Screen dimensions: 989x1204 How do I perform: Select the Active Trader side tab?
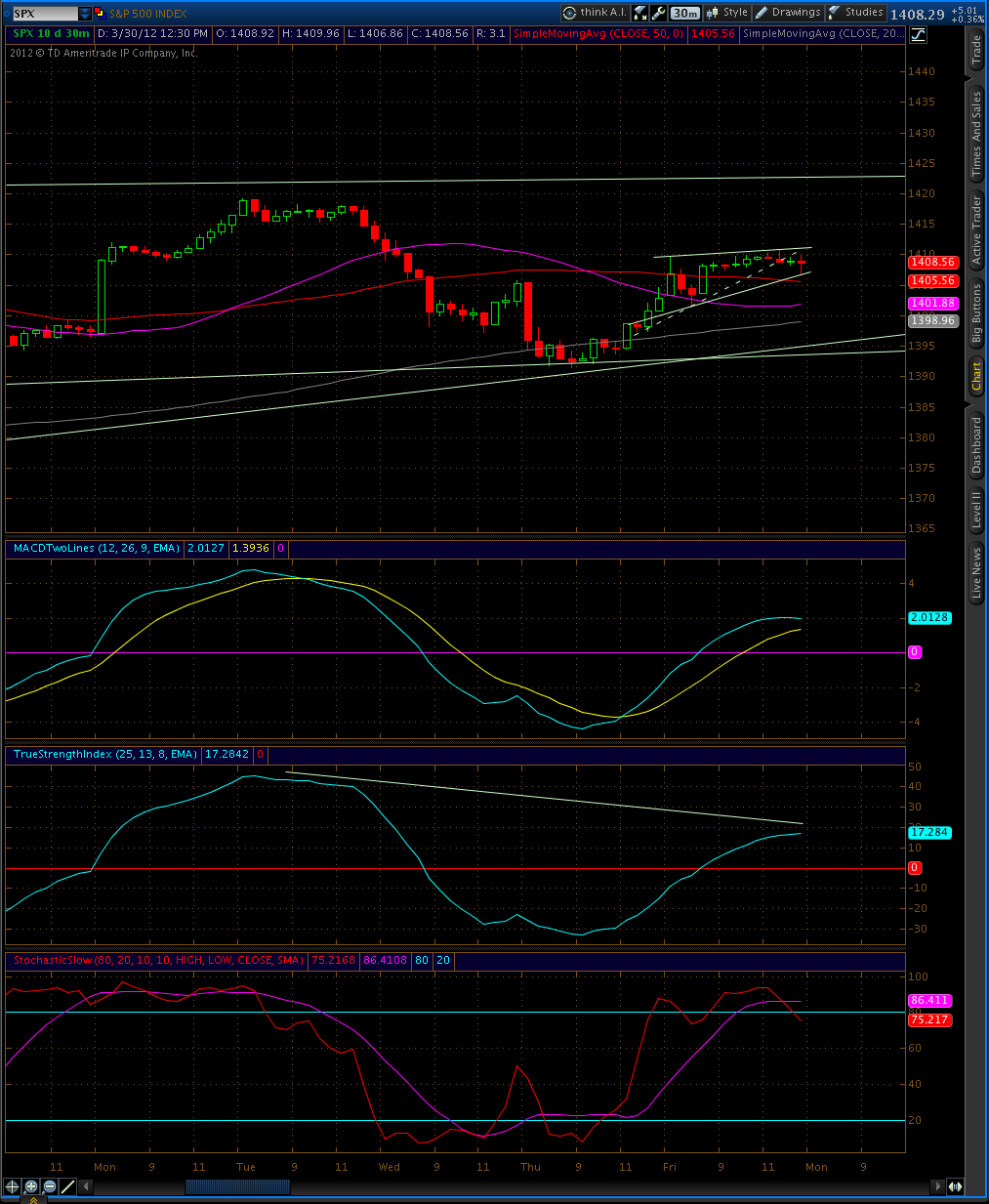[976, 230]
